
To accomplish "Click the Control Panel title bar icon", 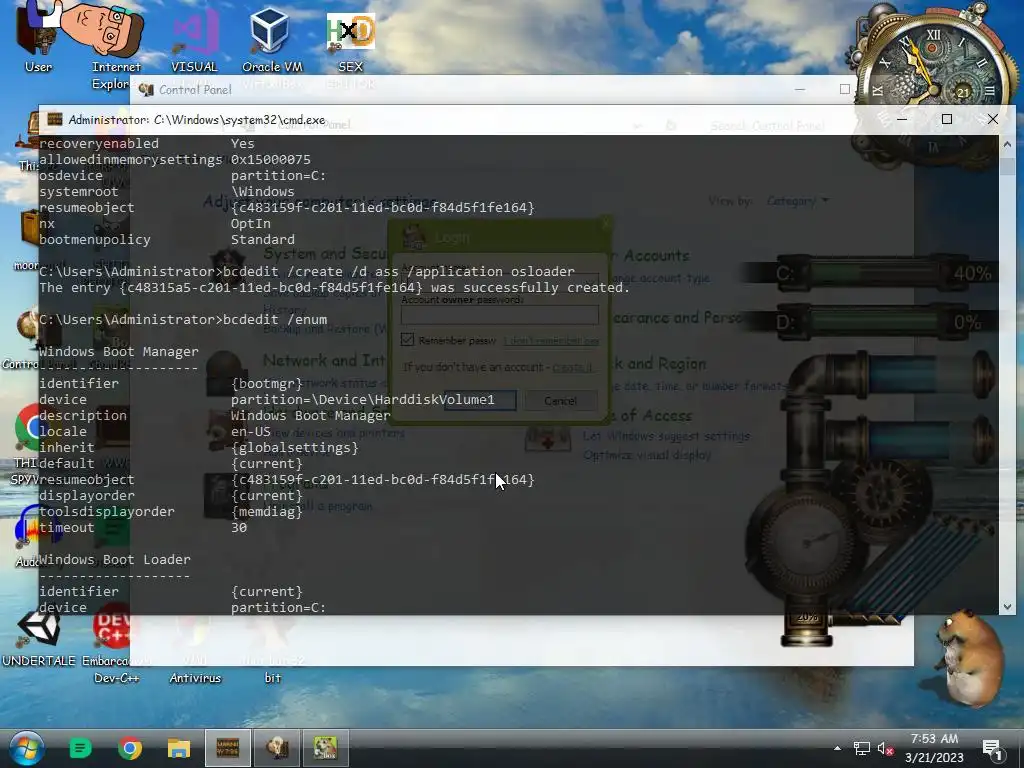I will point(146,89).
